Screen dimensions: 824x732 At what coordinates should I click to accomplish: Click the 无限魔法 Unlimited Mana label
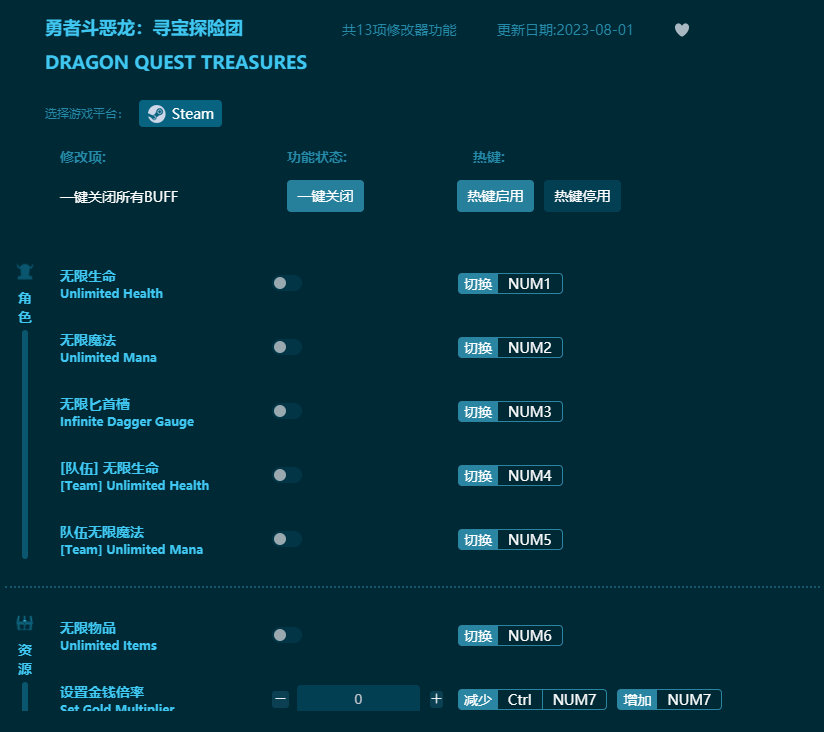[x=108, y=349]
